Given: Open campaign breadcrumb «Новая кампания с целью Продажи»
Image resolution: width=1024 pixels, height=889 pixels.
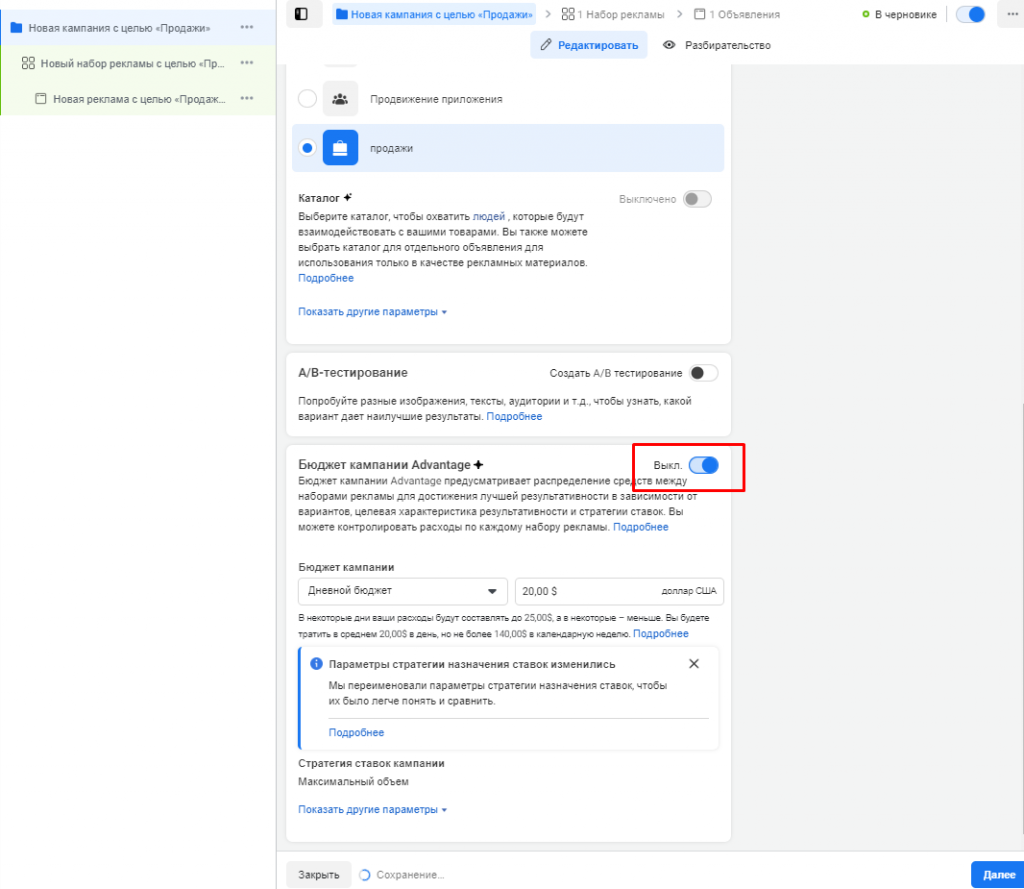Looking at the screenshot, I should pos(434,14).
